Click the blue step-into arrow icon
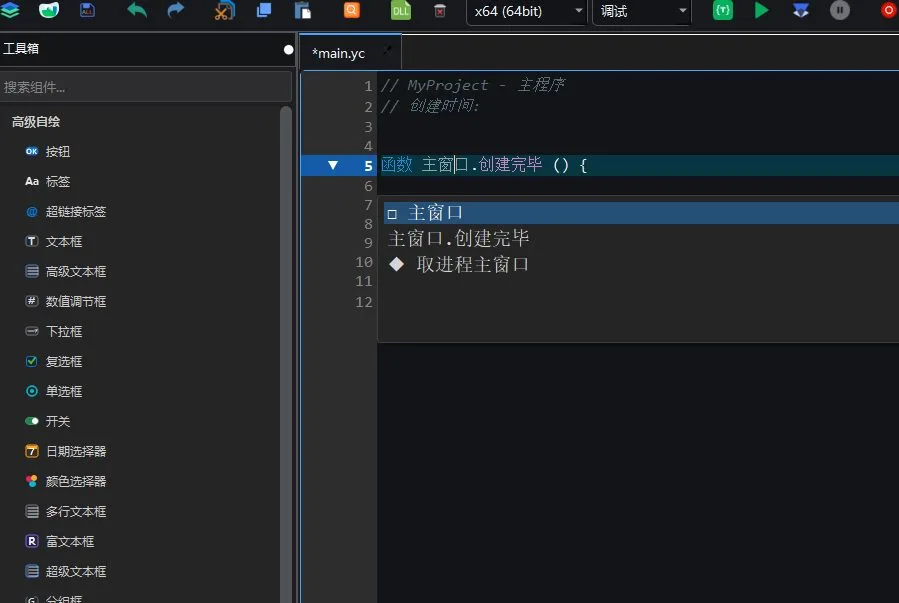 (800, 10)
